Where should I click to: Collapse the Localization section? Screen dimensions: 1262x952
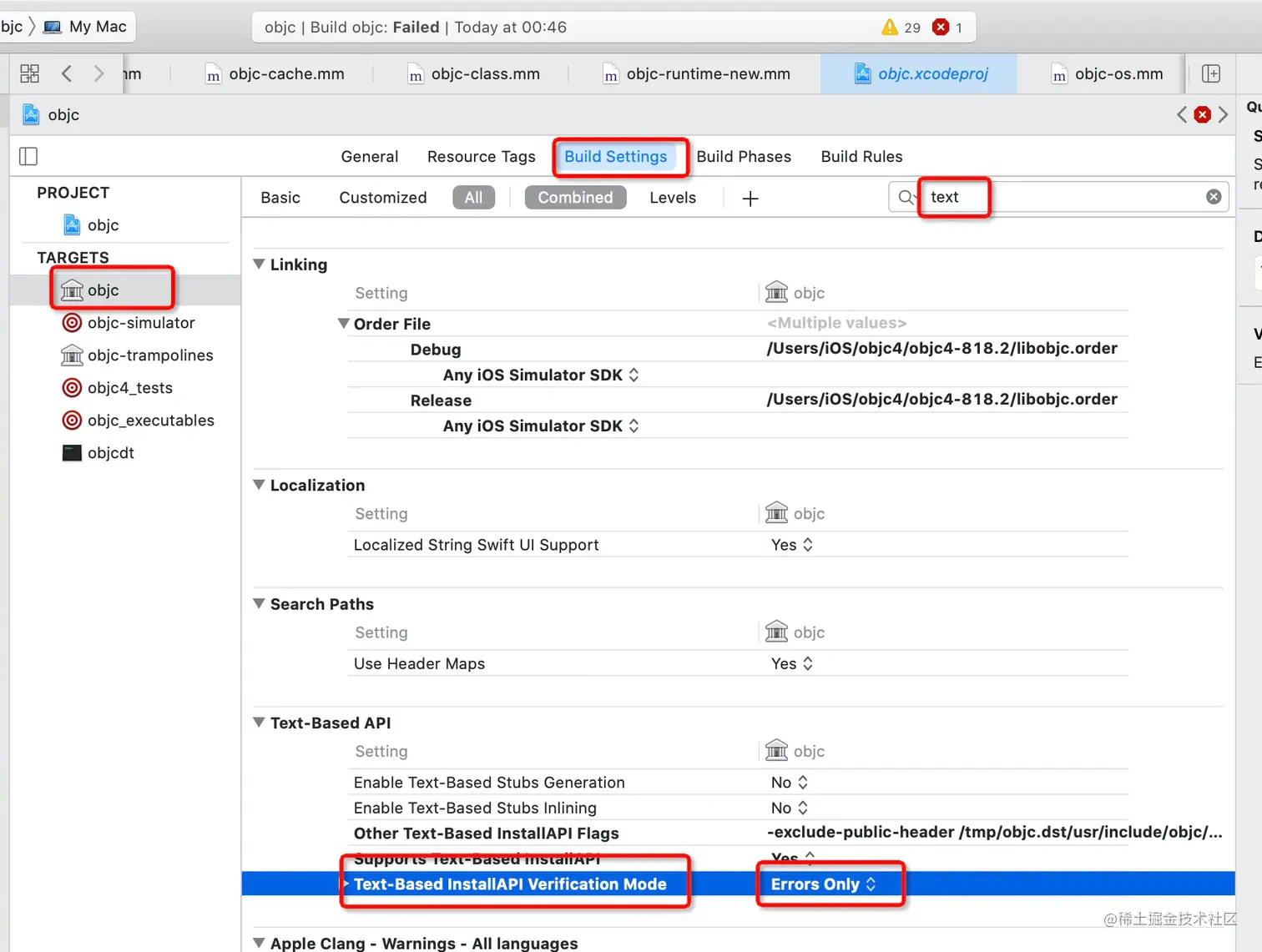259,485
